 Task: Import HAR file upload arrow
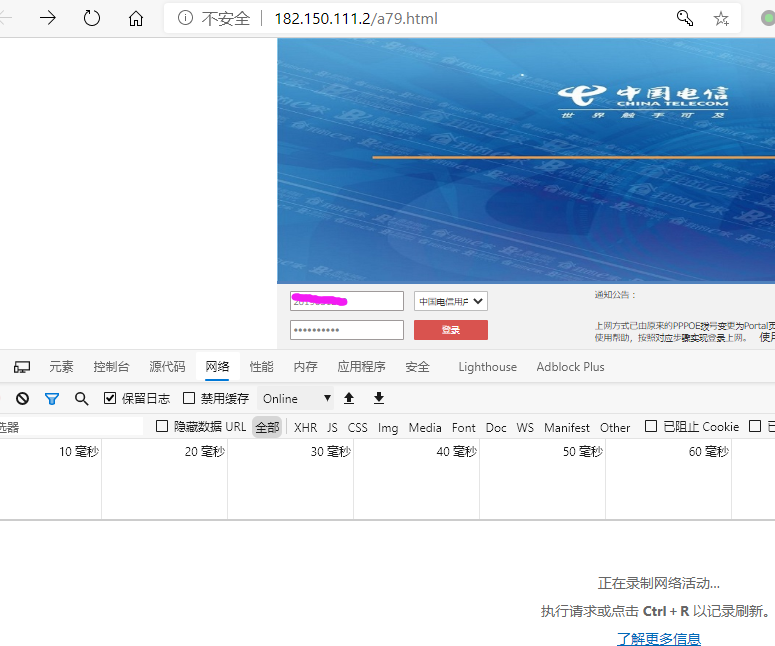point(349,398)
